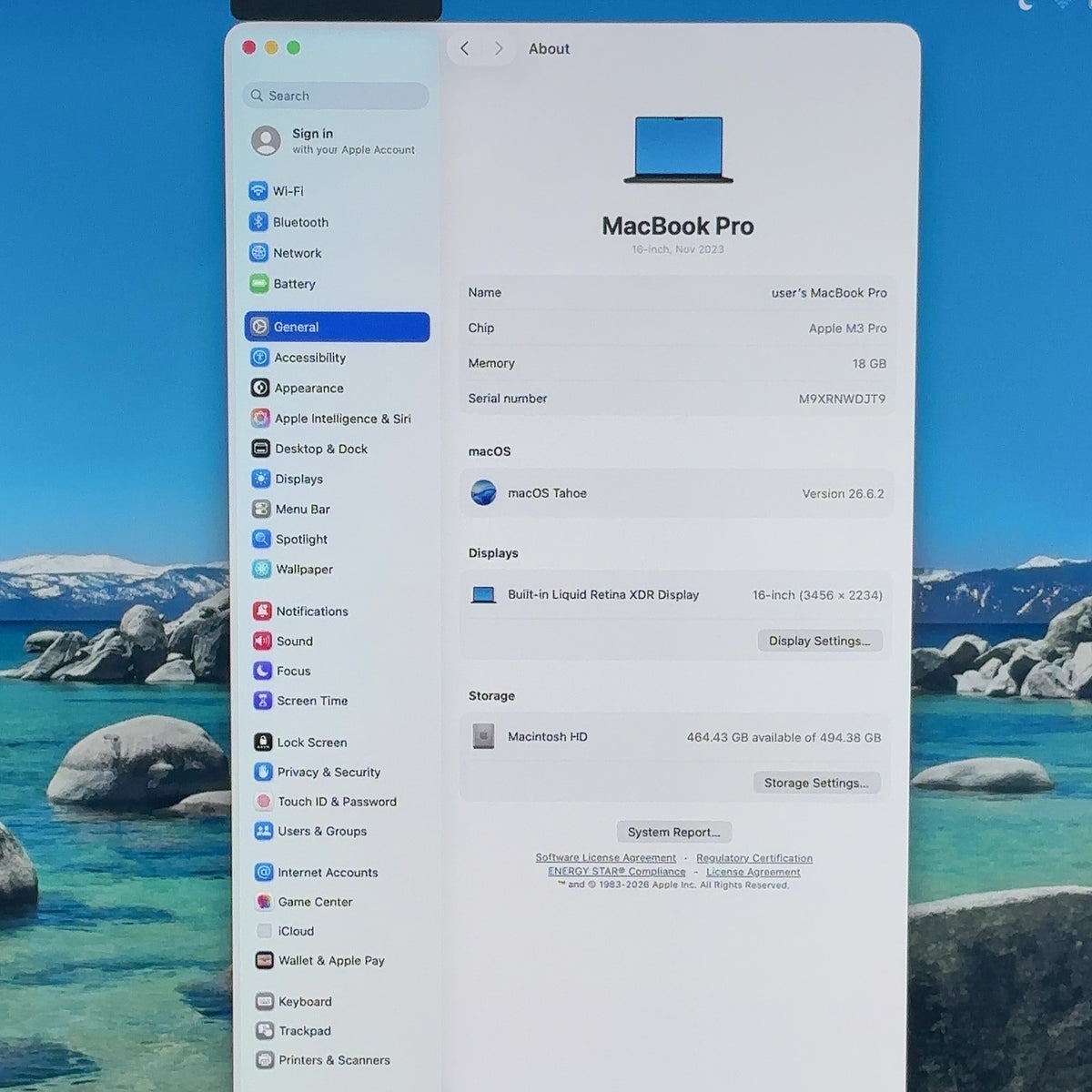Click the Search field in sidebar

[x=337, y=96]
